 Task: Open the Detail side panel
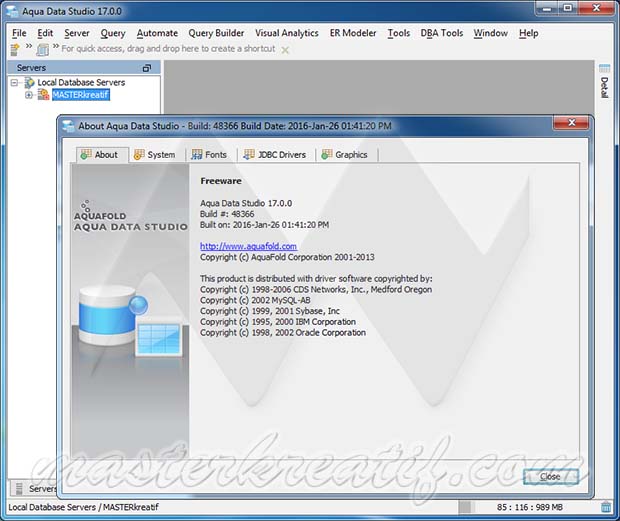(x=604, y=87)
